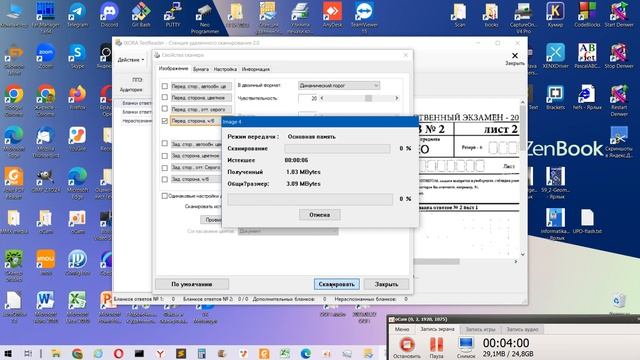The width and height of the screenshot is (640, 360).
Task: Open Microsoft Edge from taskbar
Action: click(305, 353)
